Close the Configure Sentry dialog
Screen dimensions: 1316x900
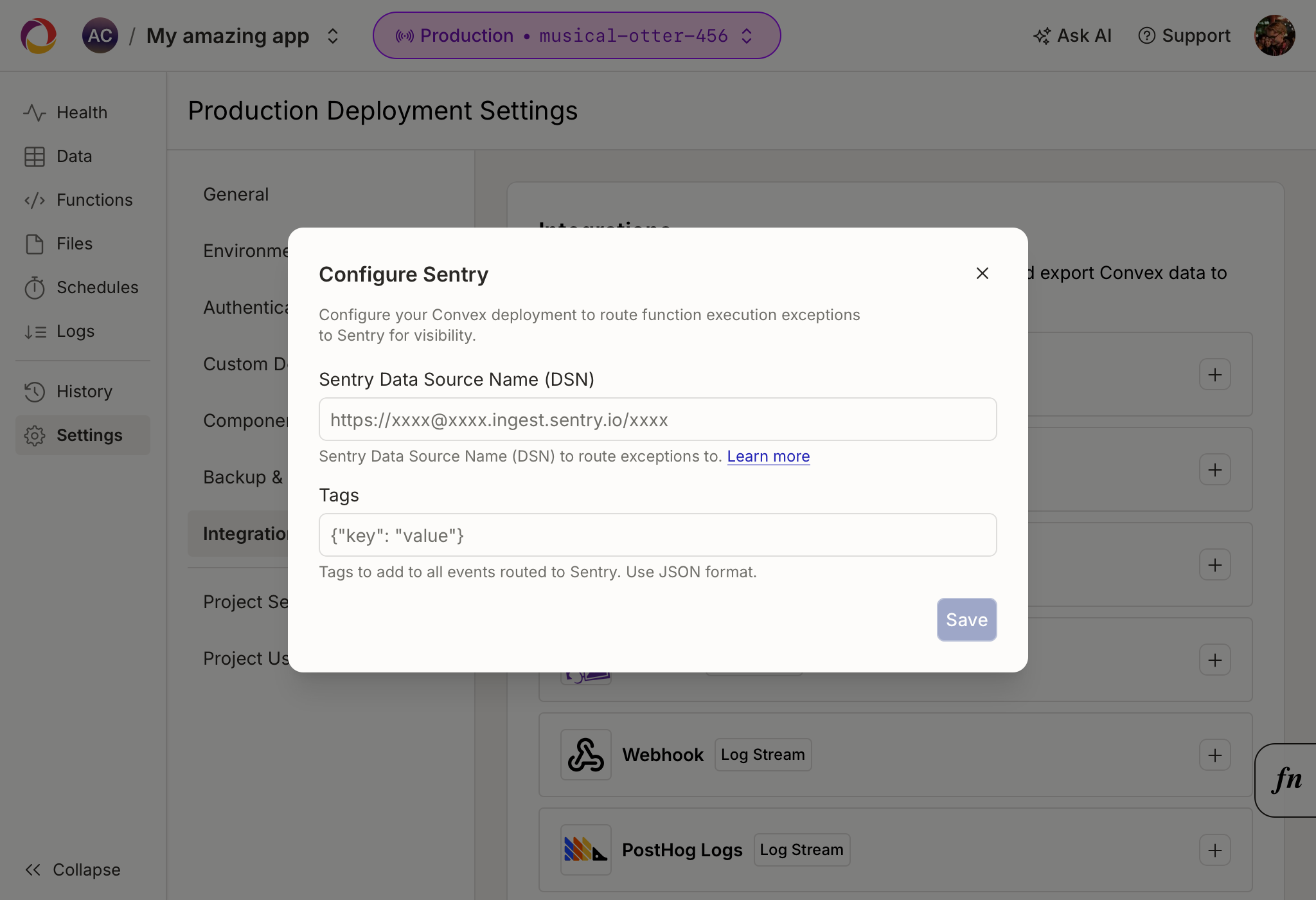(x=982, y=273)
